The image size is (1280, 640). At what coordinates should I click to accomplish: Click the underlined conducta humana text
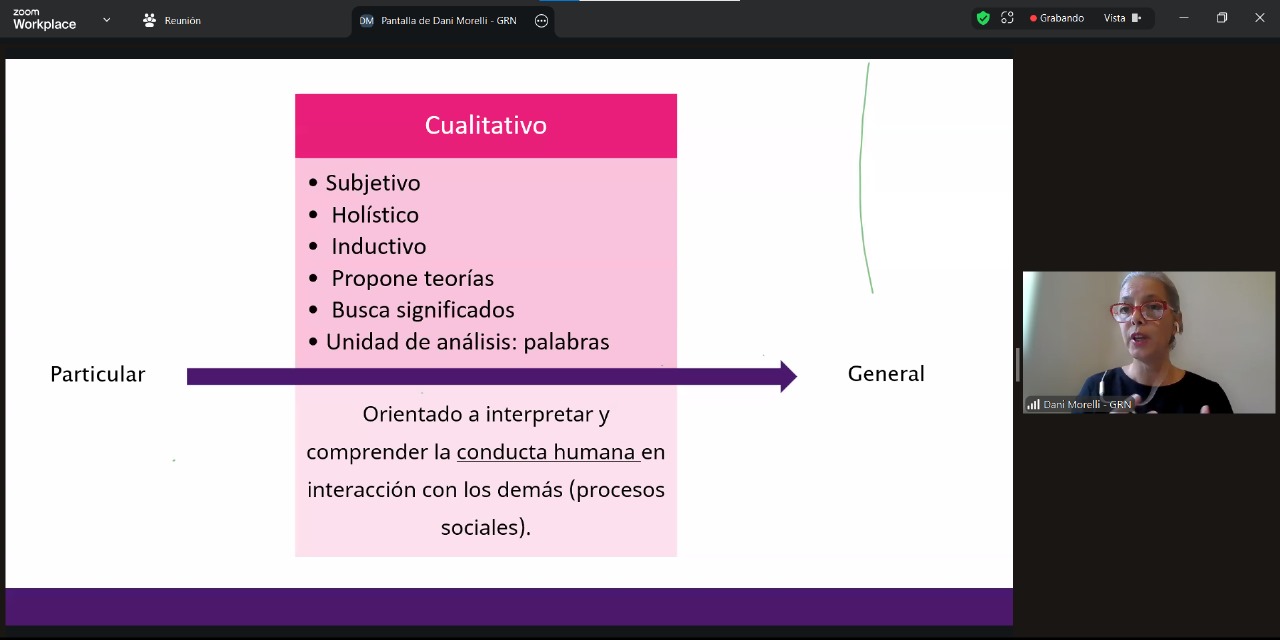coord(547,452)
